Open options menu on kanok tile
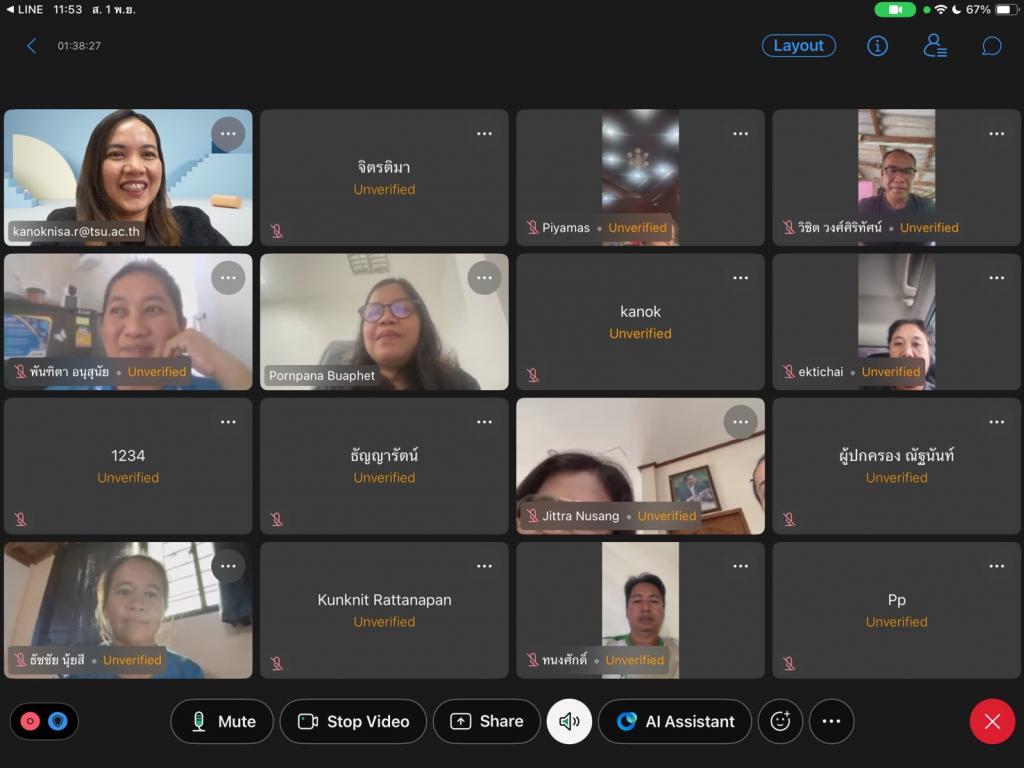This screenshot has height=768, width=1024. coord(740,278)
